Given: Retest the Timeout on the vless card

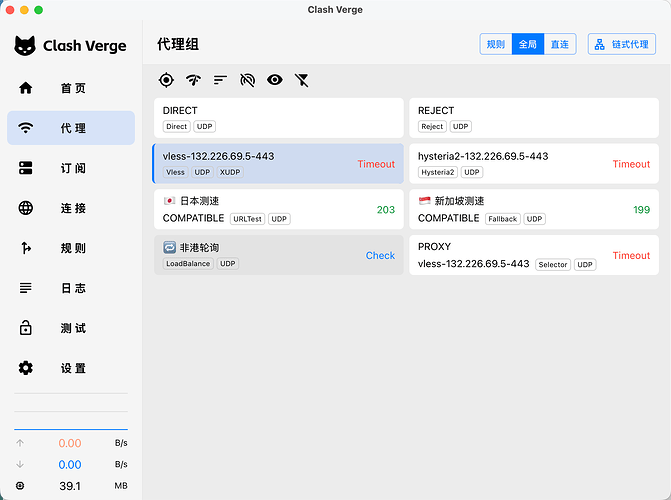Looking at the screenshot, I should point(376,164).
